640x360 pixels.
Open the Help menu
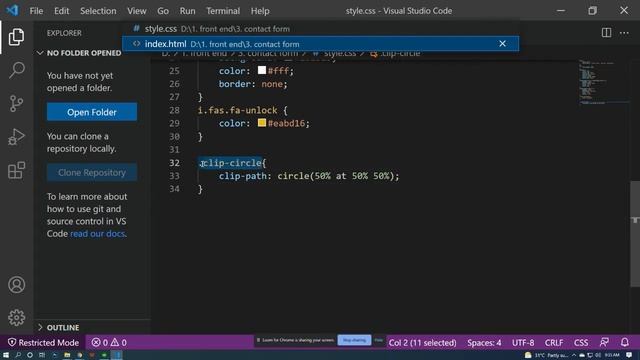click(x=260, y=11)
